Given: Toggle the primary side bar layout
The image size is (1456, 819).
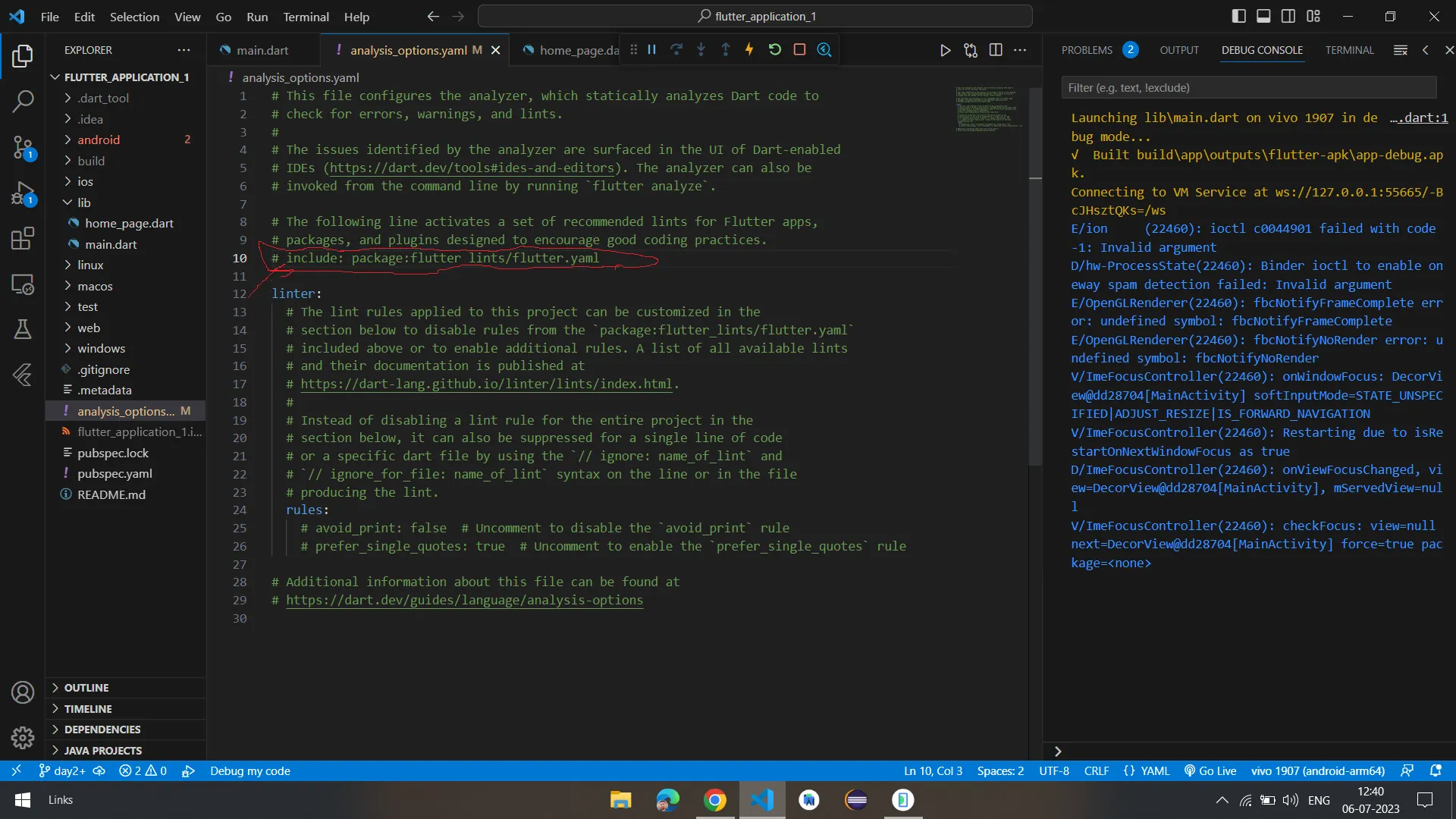Looking at the screenshot, I should pos(1239,16).
